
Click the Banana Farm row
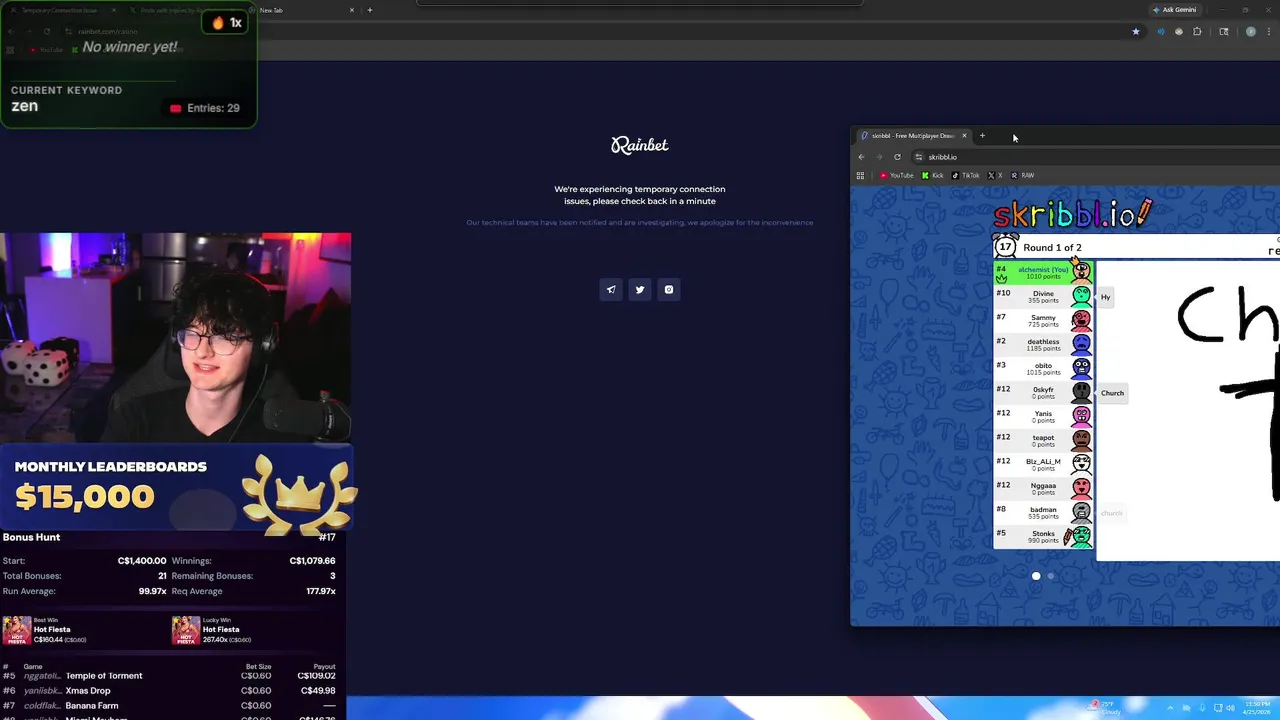pyautogui.click(x=170, y=706)
